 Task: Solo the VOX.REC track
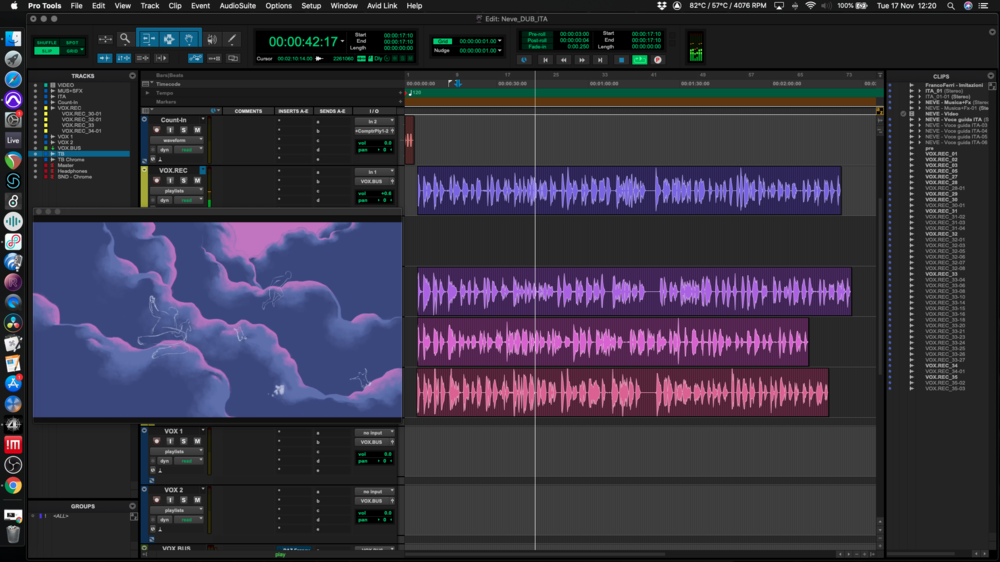pyautogui.click(x=184, y=181)
